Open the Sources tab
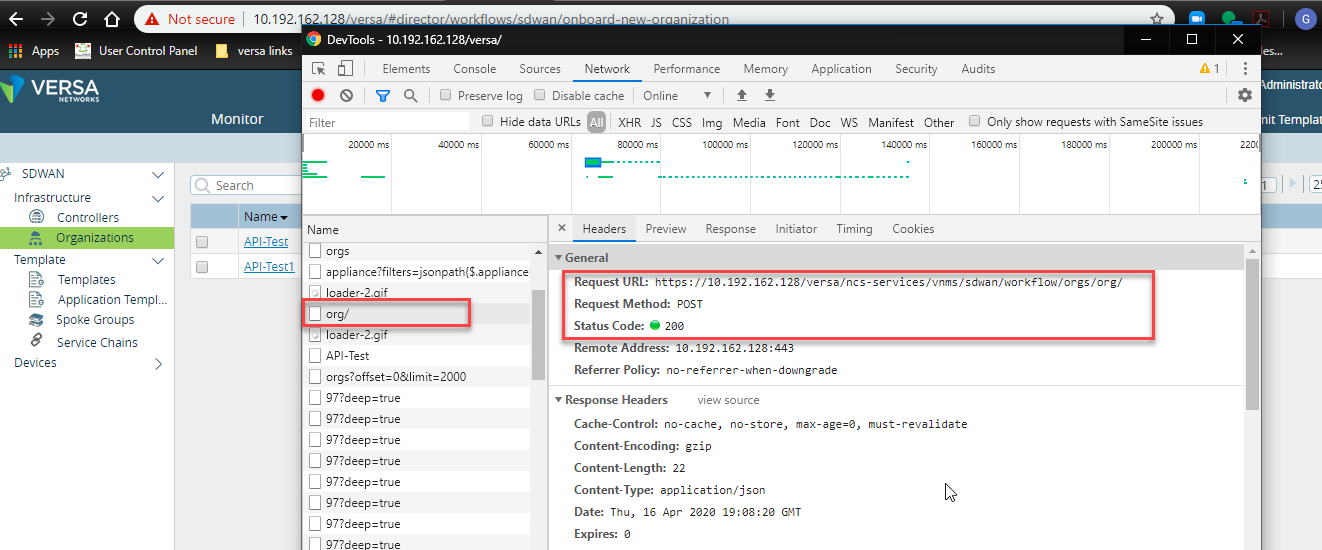 tap(540, 69)
